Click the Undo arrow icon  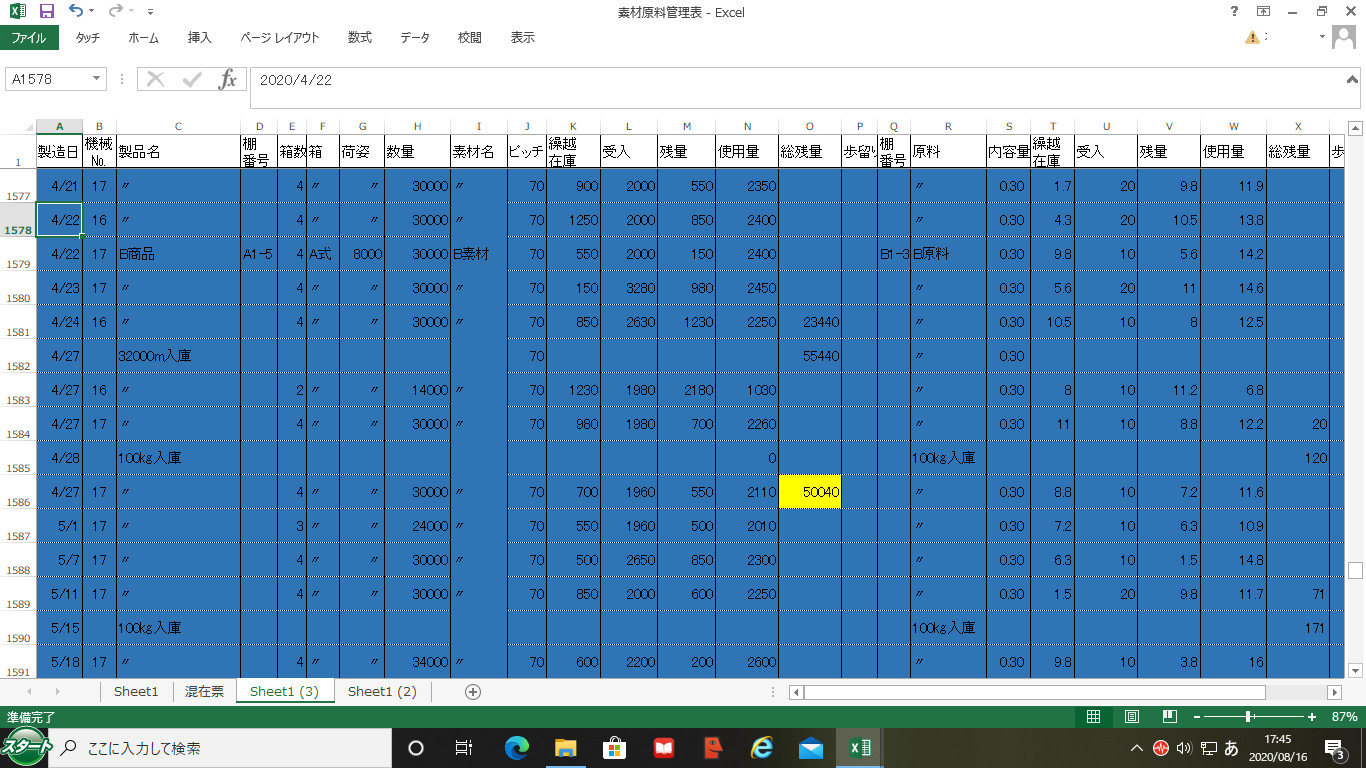76,12
